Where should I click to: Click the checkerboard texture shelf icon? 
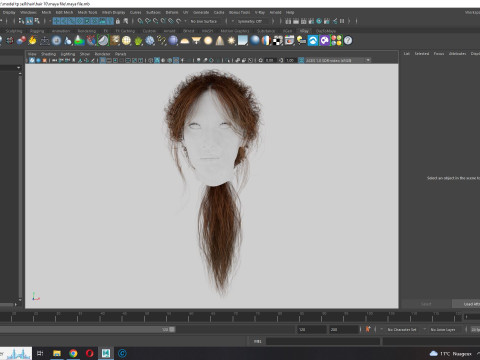pyautogui.click(x=278, y=41)
